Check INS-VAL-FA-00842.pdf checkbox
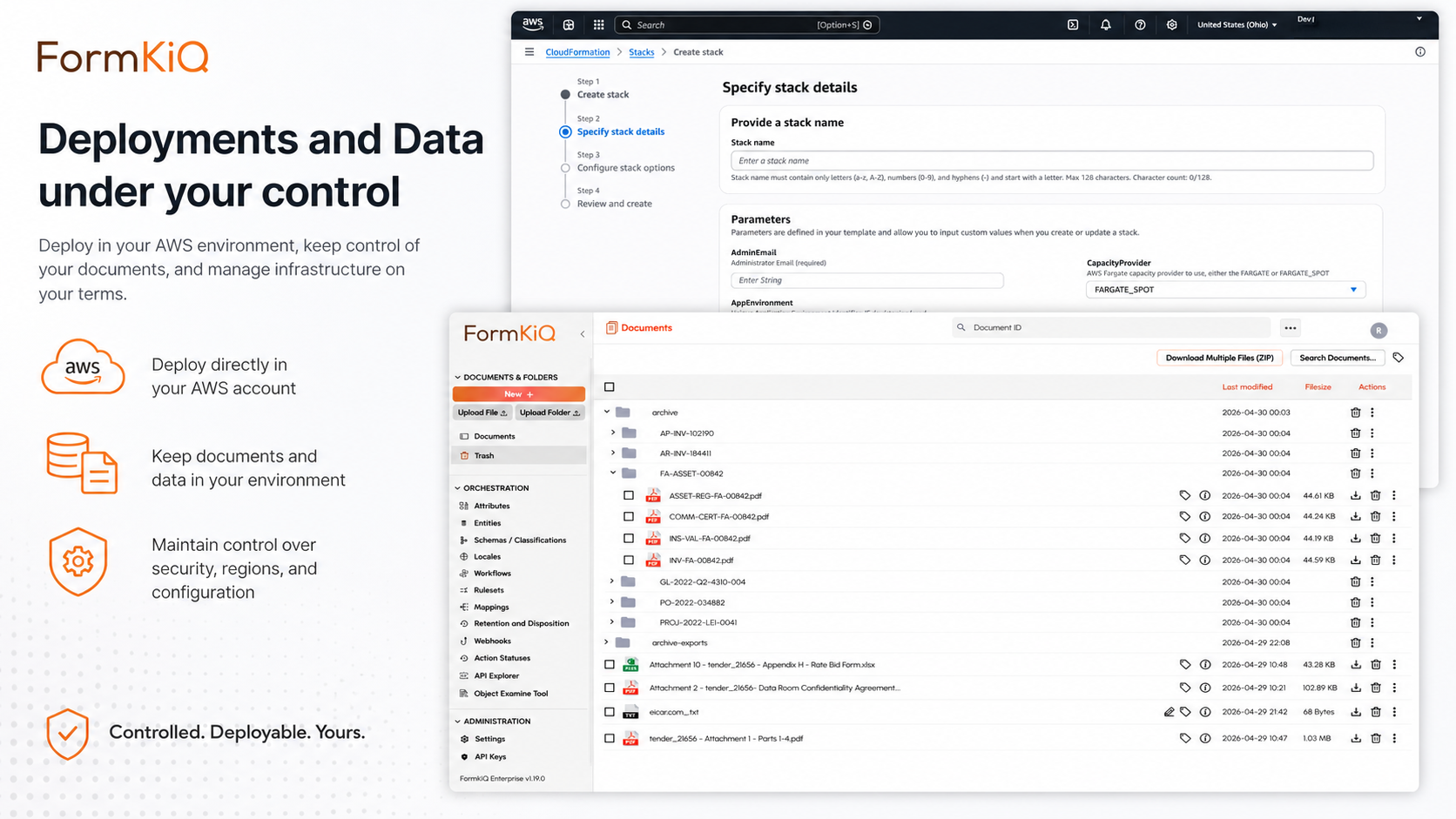The image size is (1456, 819). tap(629, 538)
